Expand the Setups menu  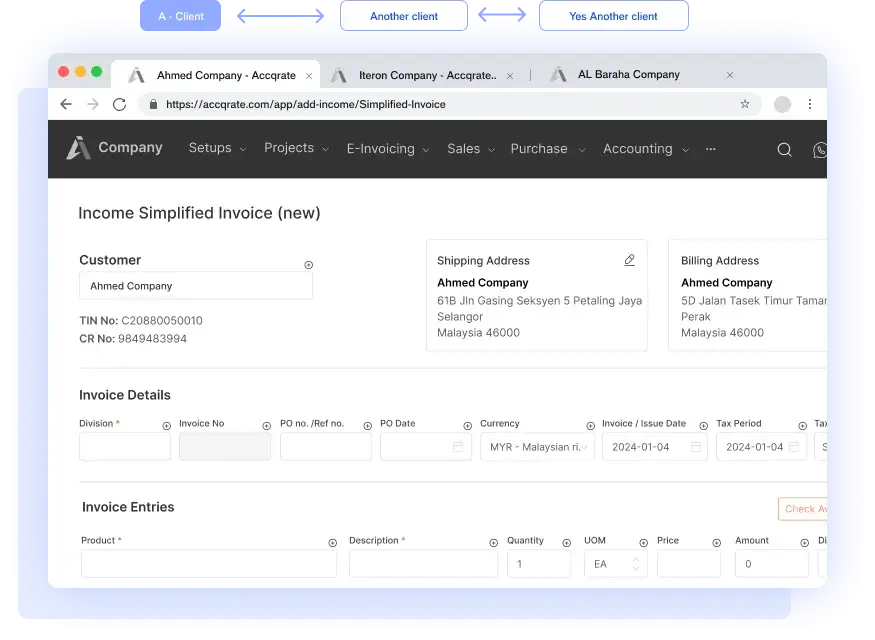click(x=217, y=148)
